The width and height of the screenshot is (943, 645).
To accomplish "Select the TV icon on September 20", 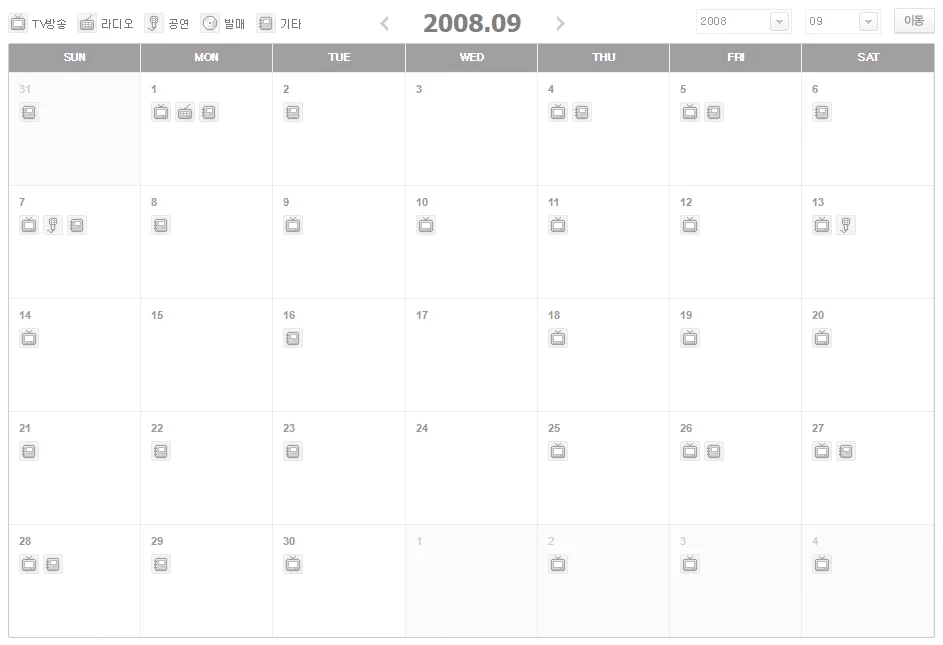I will 822,338.
